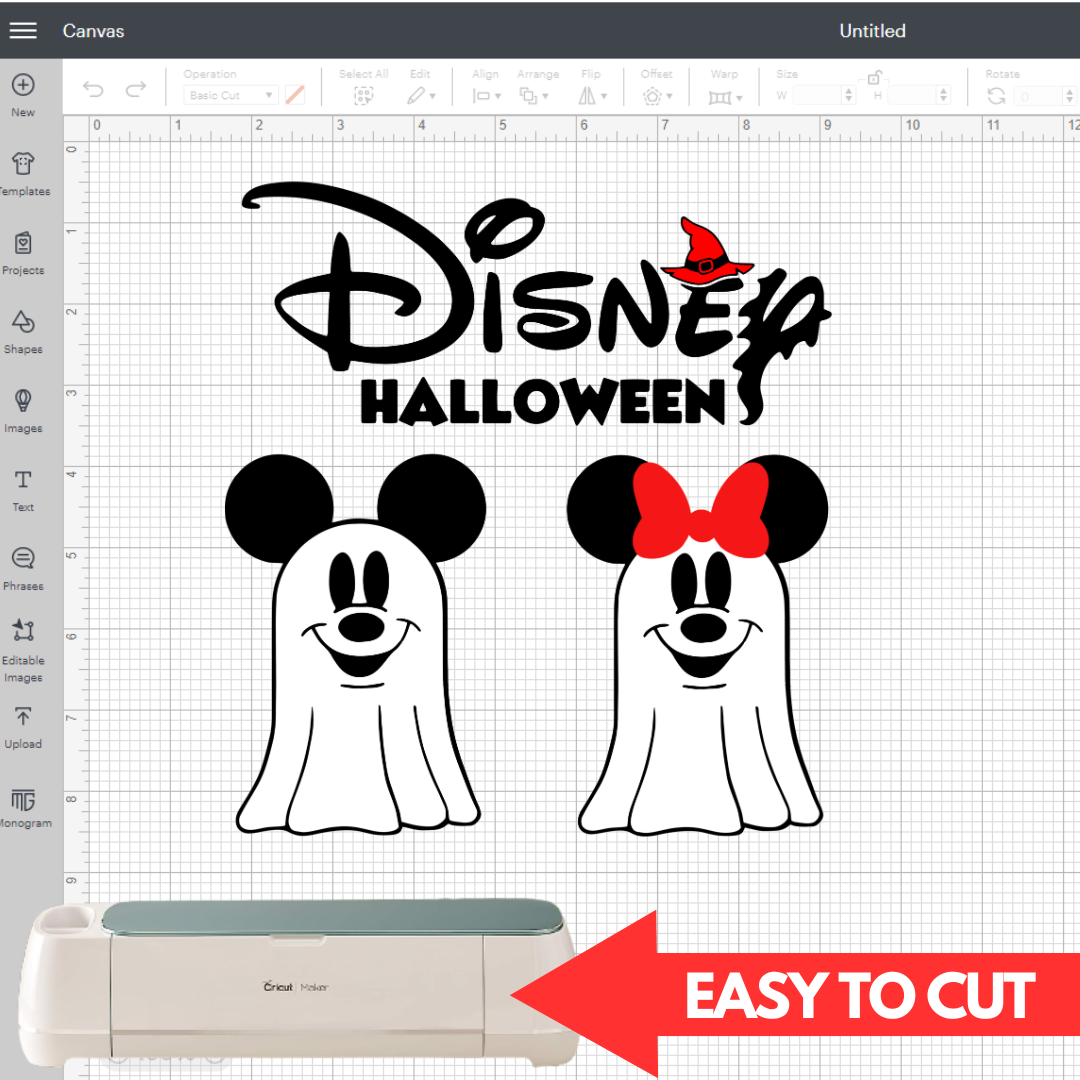Select the Text tool
The image size is (1080, 1080).
coord(23,490)
